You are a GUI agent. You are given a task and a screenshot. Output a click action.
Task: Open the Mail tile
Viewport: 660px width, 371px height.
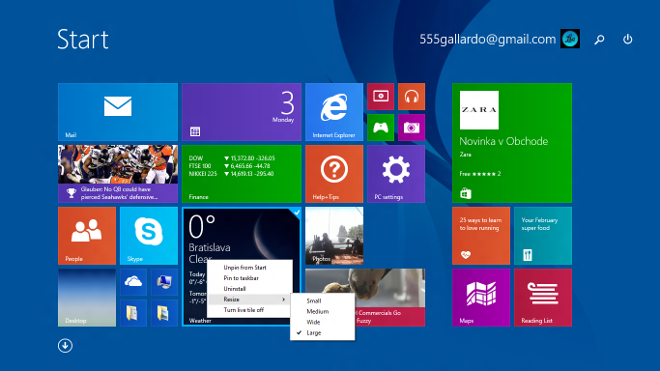coord(118,112)
